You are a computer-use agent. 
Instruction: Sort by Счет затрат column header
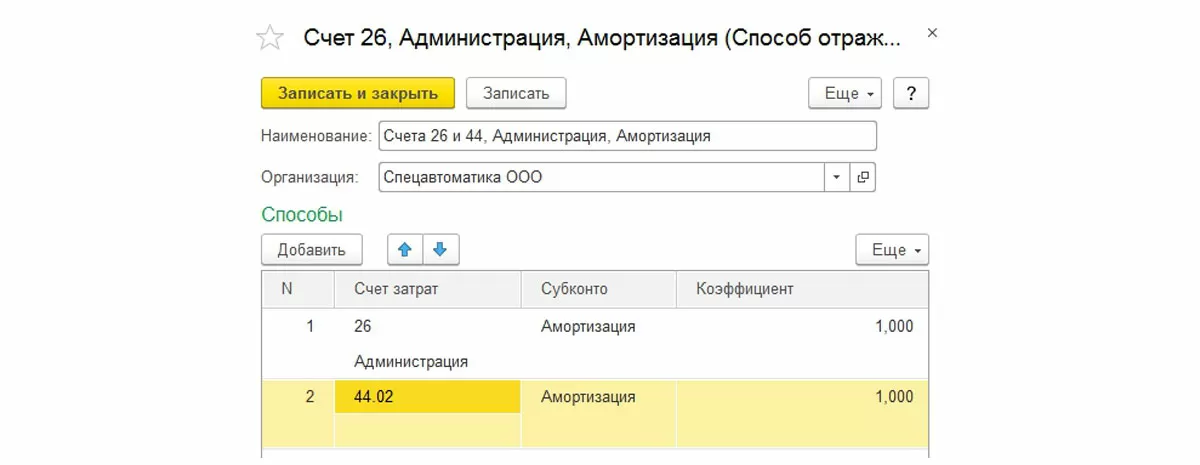(x=396, y=289)
